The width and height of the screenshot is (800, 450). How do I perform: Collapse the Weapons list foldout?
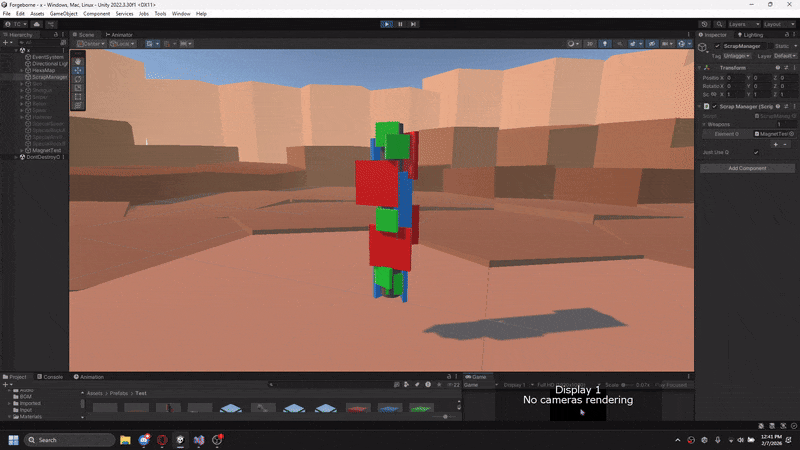click(704, 124)
